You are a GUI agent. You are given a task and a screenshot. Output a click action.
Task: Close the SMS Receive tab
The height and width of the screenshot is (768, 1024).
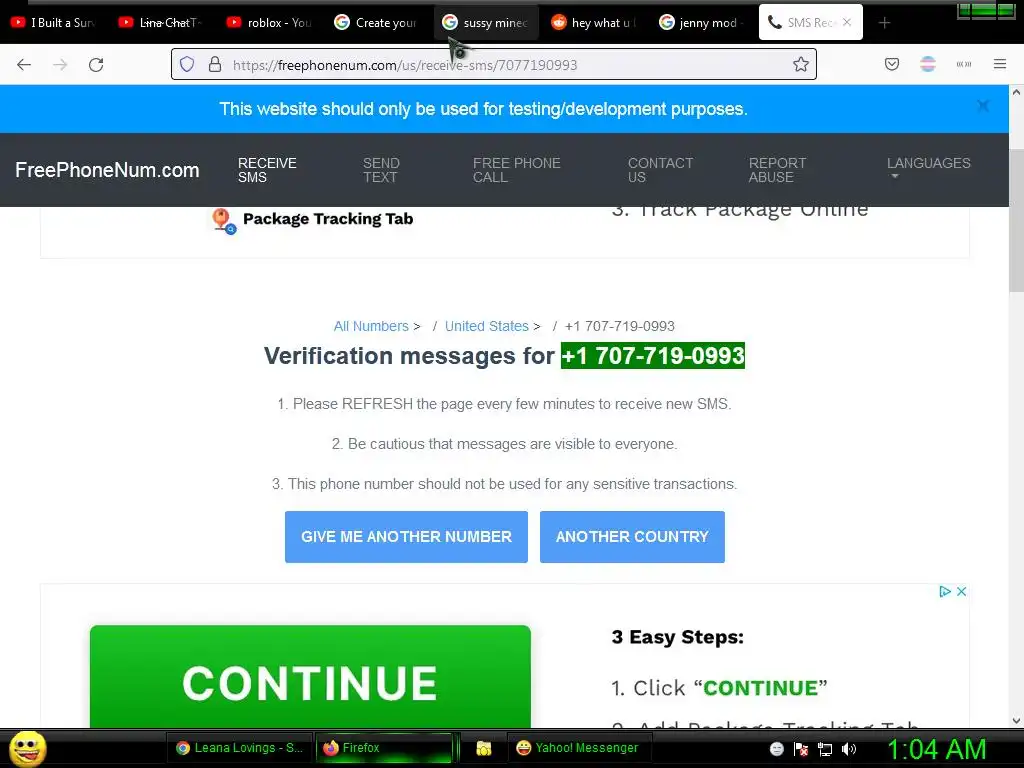[x=847, y=22]
